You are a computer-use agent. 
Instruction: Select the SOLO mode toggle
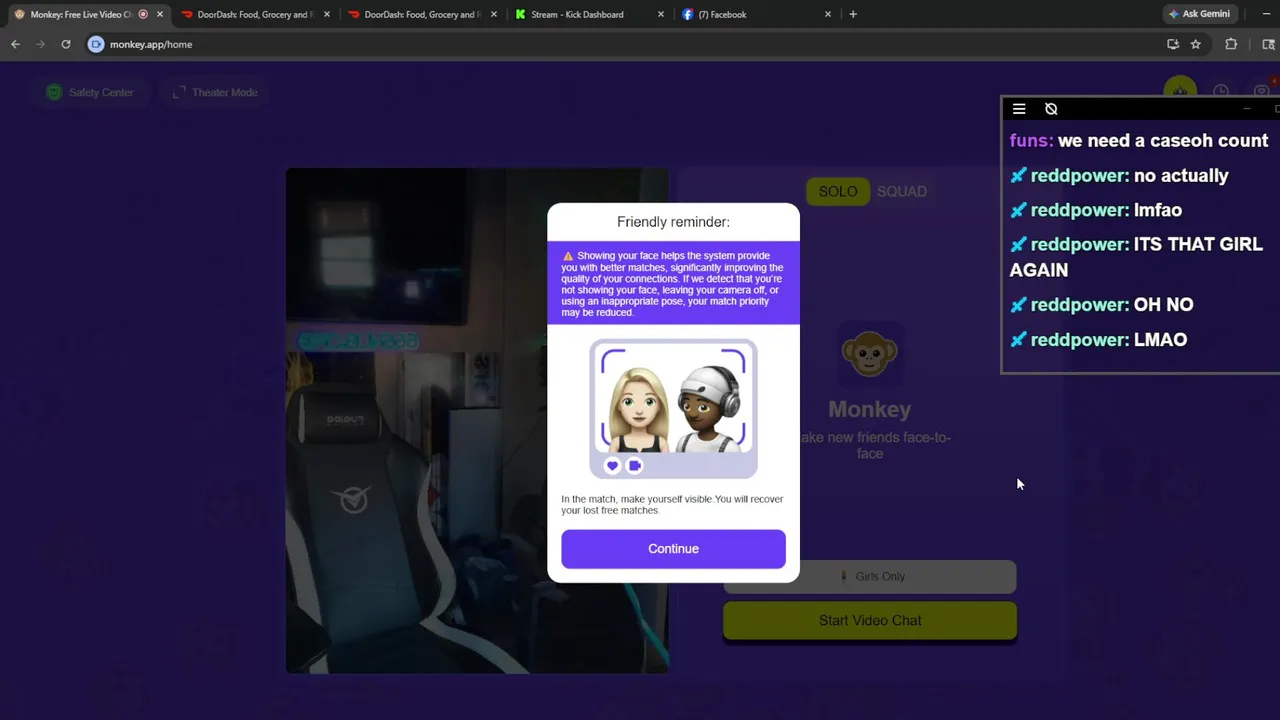[x=838, y=191]
